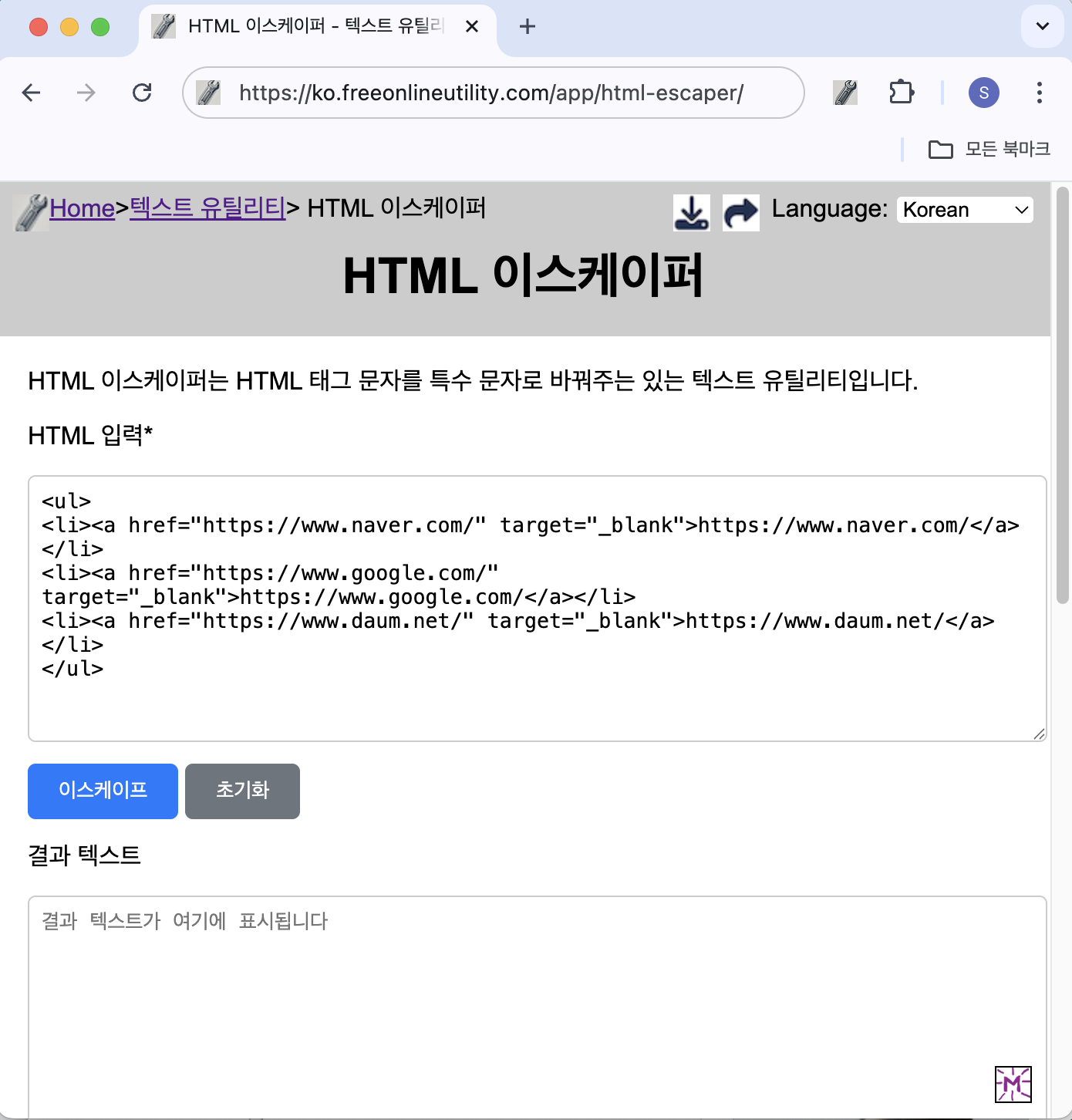Open the 모든 북마크 folder
This screenshot has height=1120, width=1072.
[989, 149]
